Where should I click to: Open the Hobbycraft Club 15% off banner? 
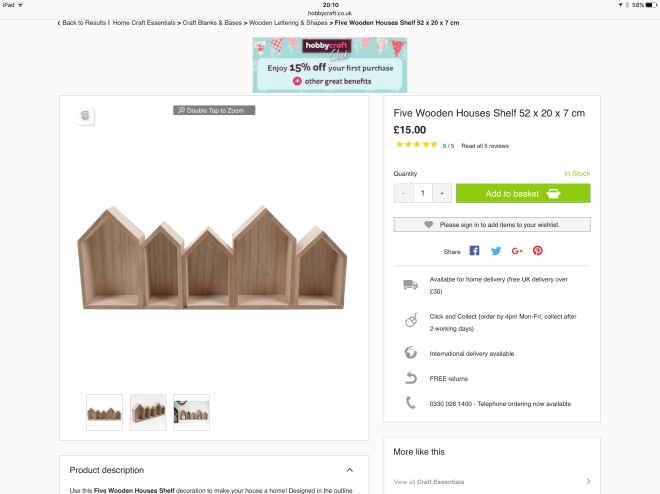pyautogui.click(x=330, y=65)
